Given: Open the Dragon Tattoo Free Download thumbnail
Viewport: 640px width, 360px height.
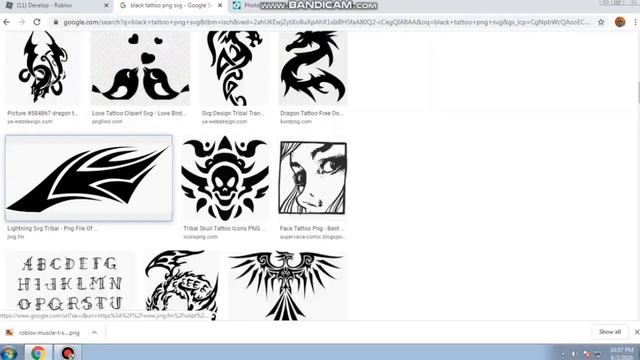Looking at the screenshot, I should [x=313, y=68].
